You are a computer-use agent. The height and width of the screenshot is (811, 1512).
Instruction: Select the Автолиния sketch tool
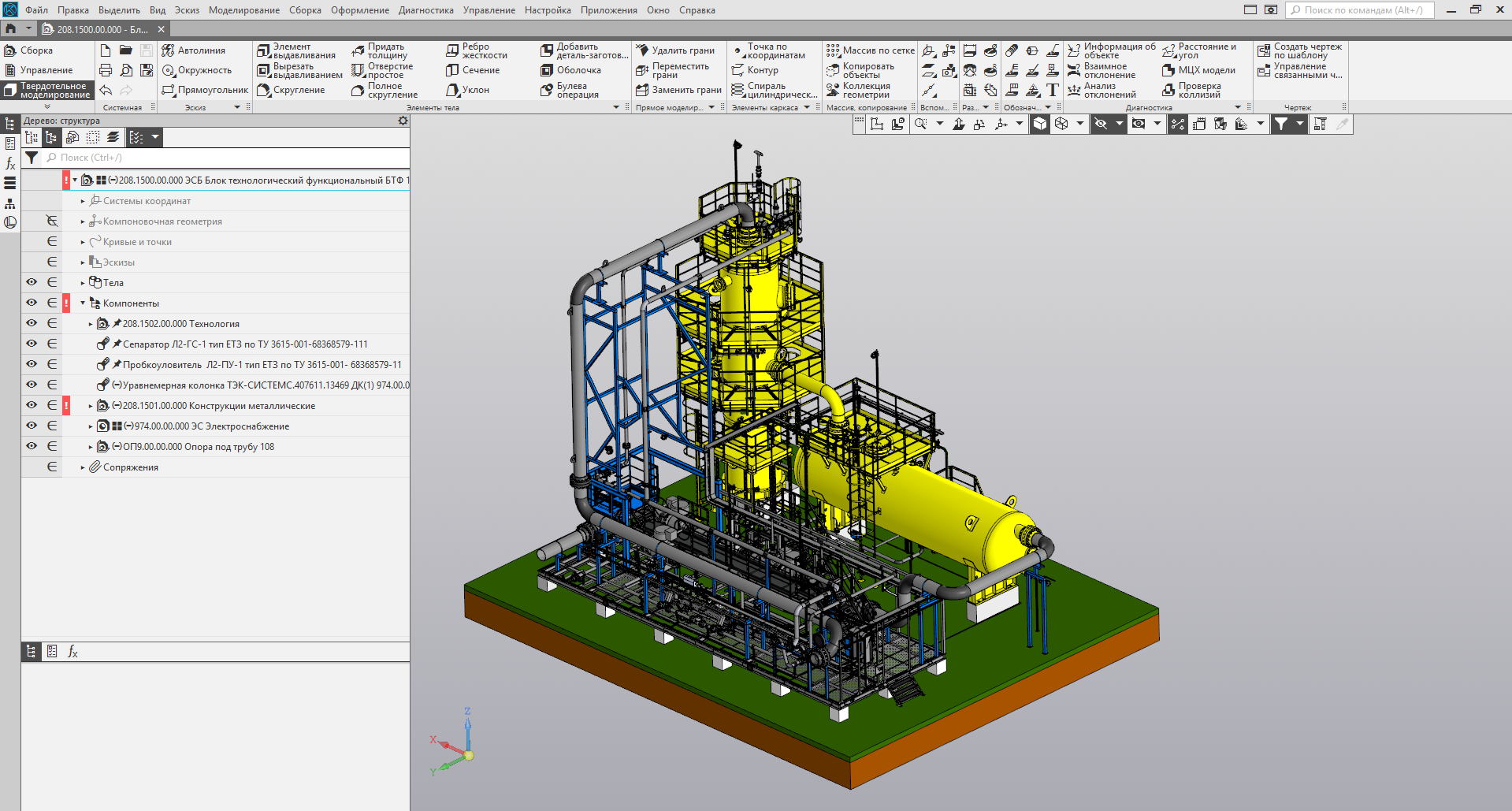click(x=194, y=50)
